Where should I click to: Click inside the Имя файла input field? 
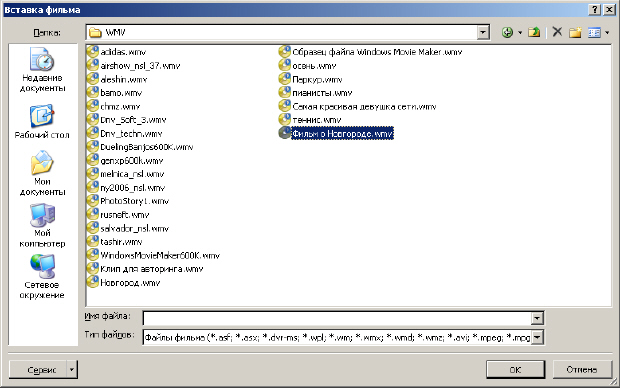pos(337,318)
